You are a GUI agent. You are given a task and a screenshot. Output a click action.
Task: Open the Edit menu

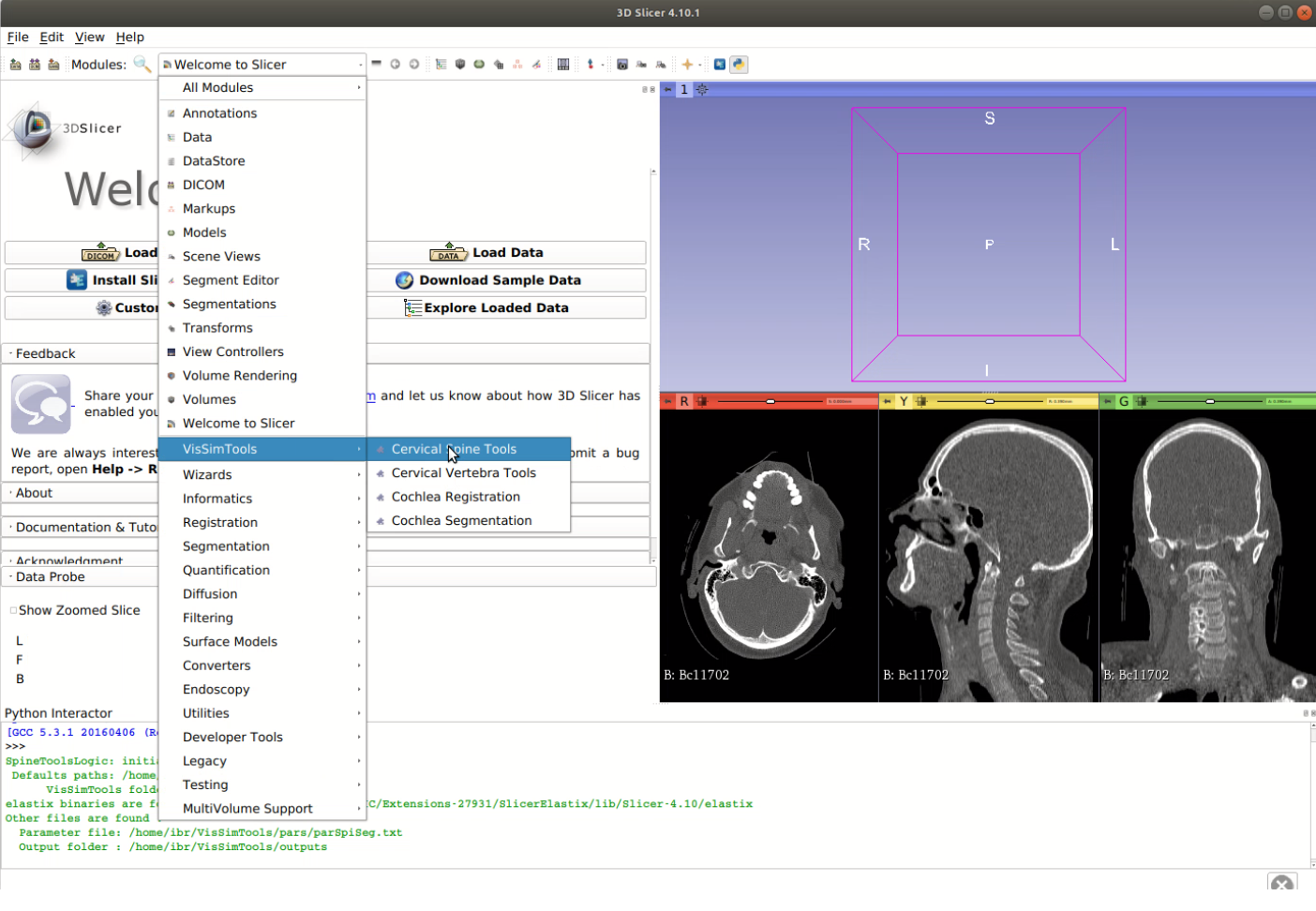pos(52,37)
